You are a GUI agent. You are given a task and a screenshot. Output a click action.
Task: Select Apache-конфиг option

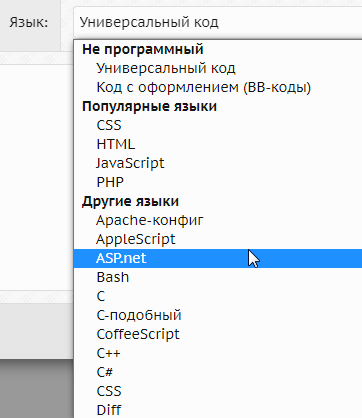tap(218, 220)
